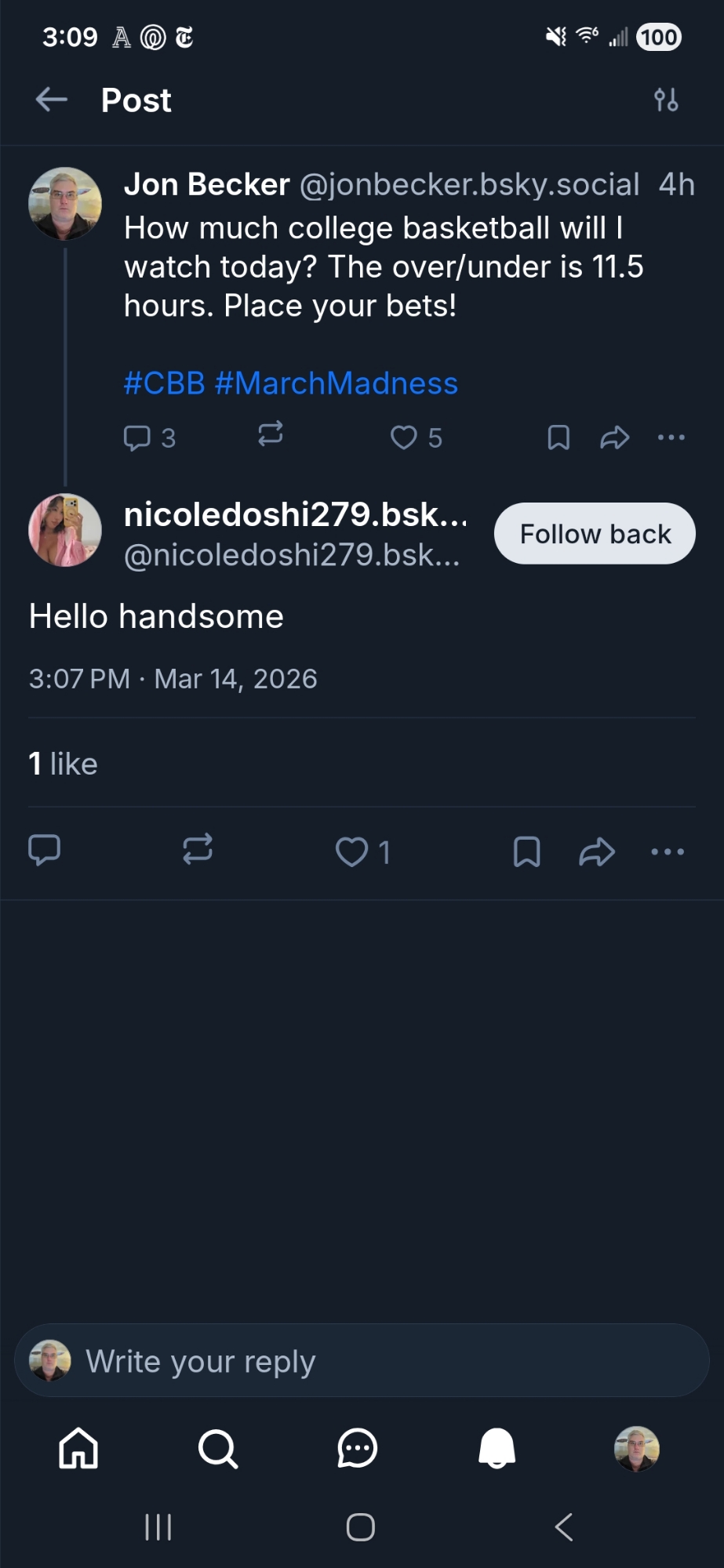Open thread display settings icon
724x1568 pixels.
pos(666,100)
